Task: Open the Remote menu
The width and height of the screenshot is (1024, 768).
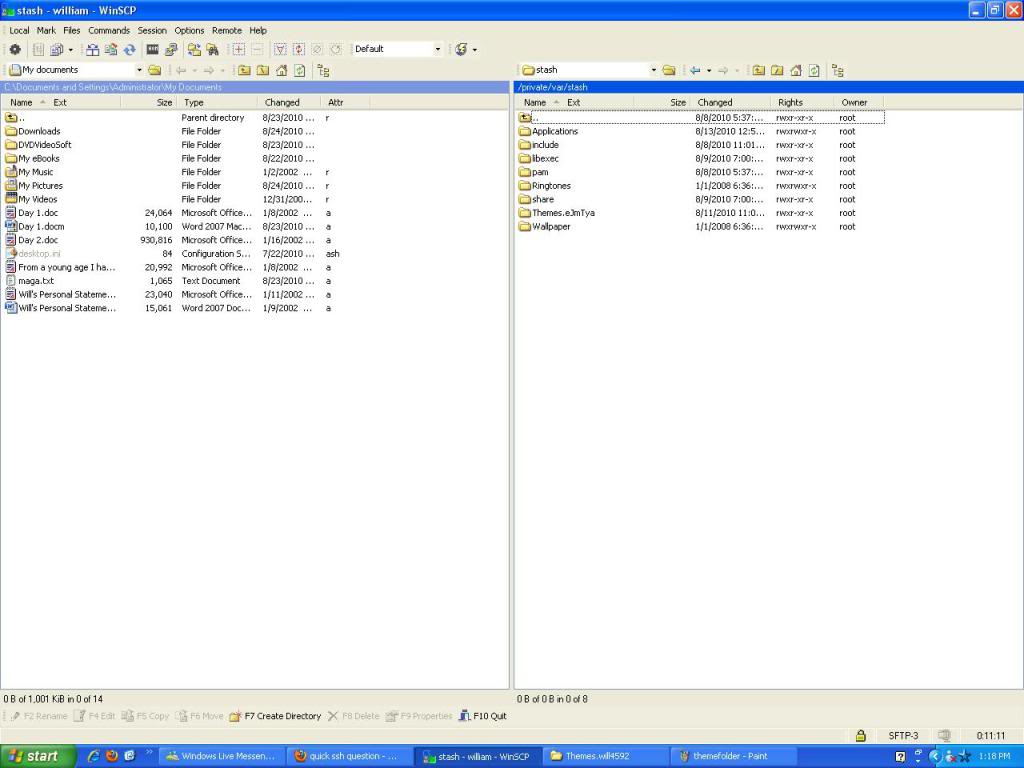Action: tap(227, 30)
